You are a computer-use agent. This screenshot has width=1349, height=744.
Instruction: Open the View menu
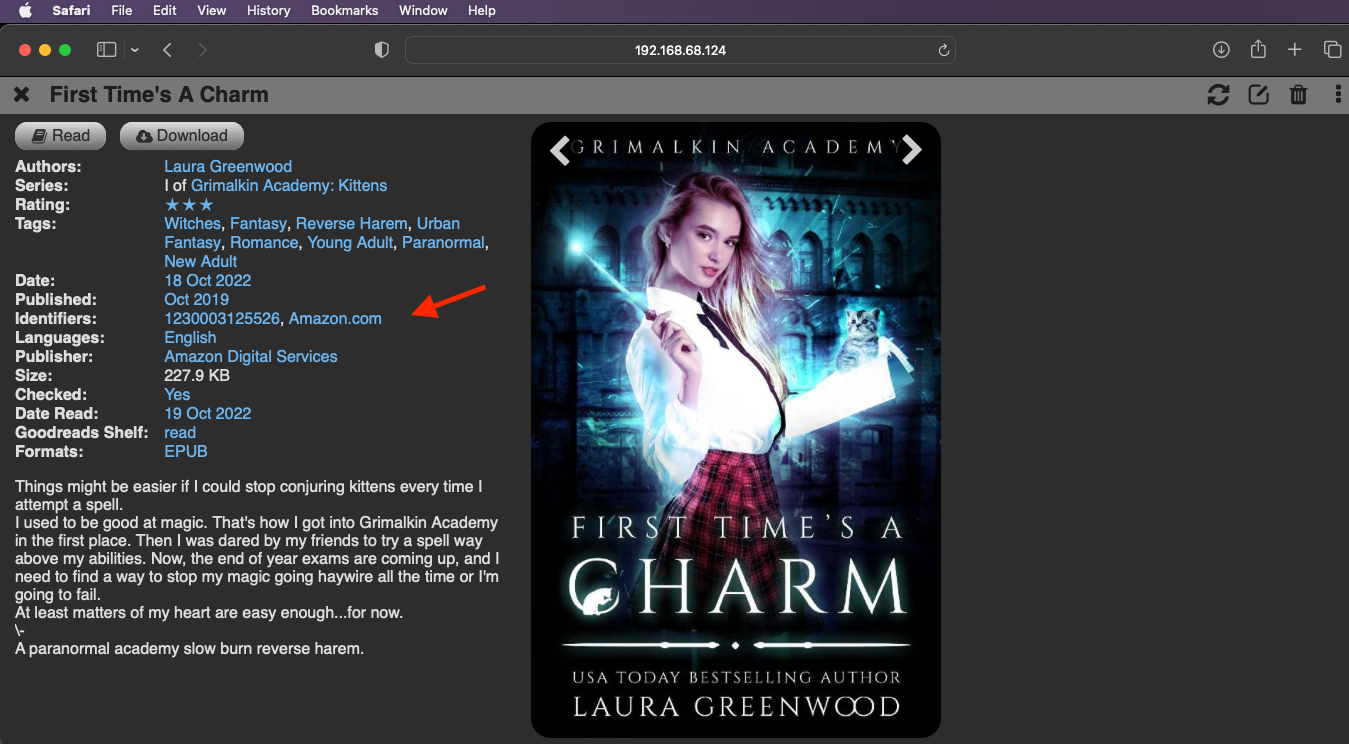[x=212, y=11]
